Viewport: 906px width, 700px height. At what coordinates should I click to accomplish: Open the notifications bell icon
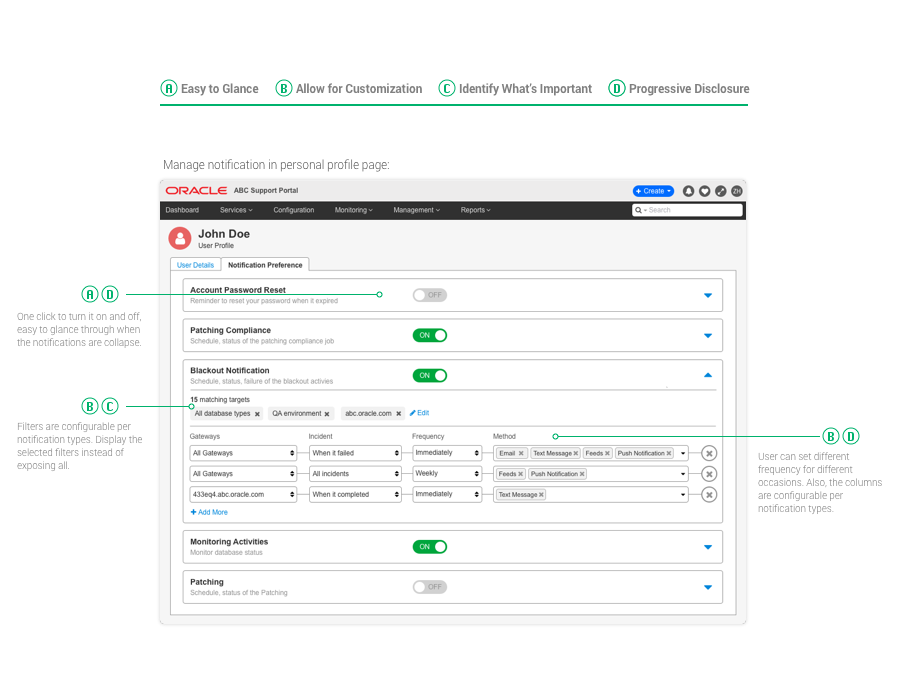688,191
